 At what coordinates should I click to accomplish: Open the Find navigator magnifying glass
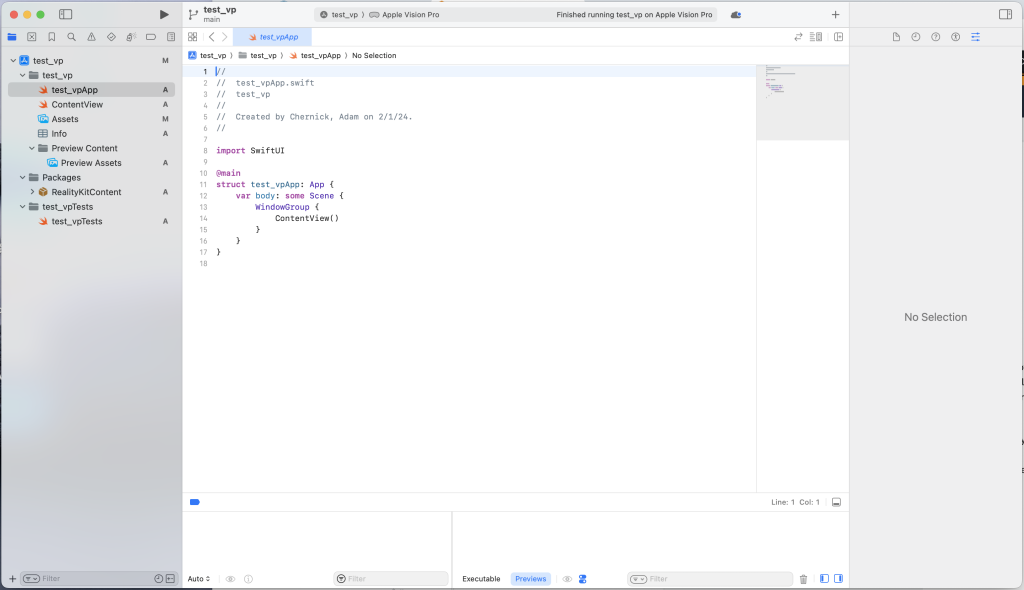71,37
